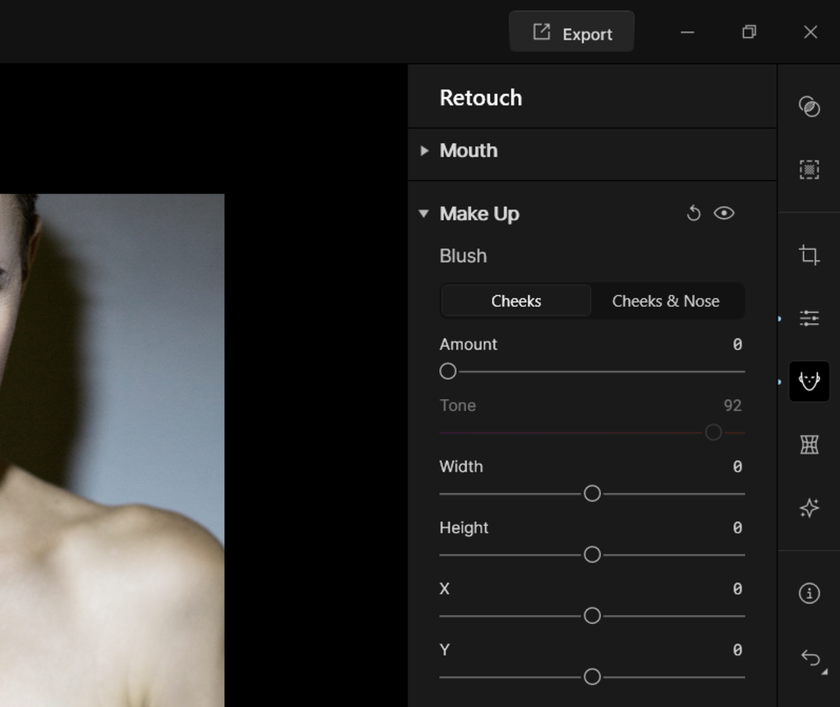Select the Retouch face icon

tap(809, 381)
